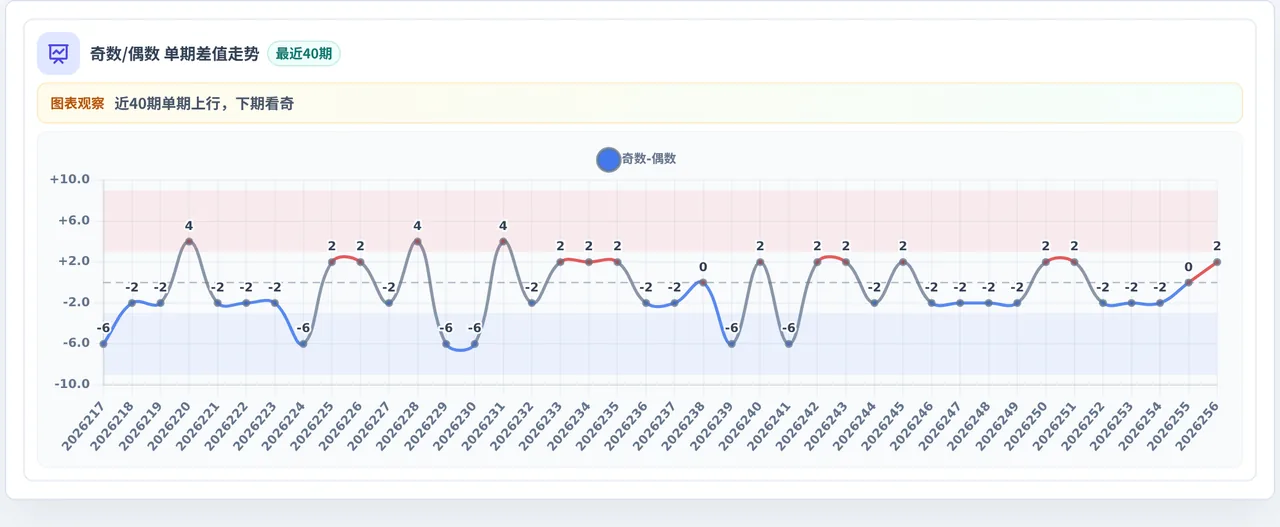
Task: Click the observation text 近40期单期上行，下期看奇
Action: pyautogui.click(x=204, y=103)
